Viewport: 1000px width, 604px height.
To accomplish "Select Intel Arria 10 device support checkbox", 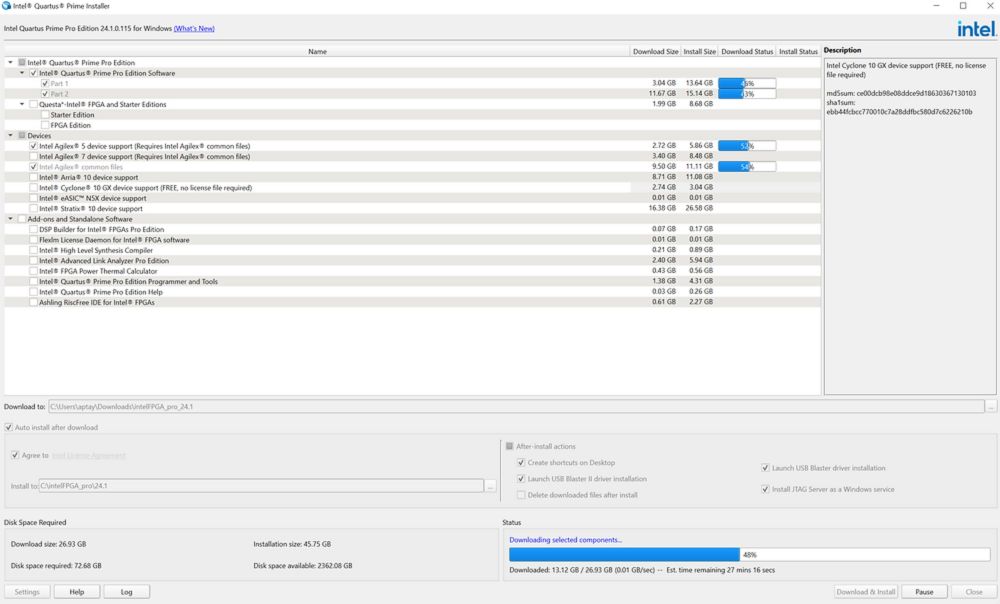I will click(x=33, y=177).
